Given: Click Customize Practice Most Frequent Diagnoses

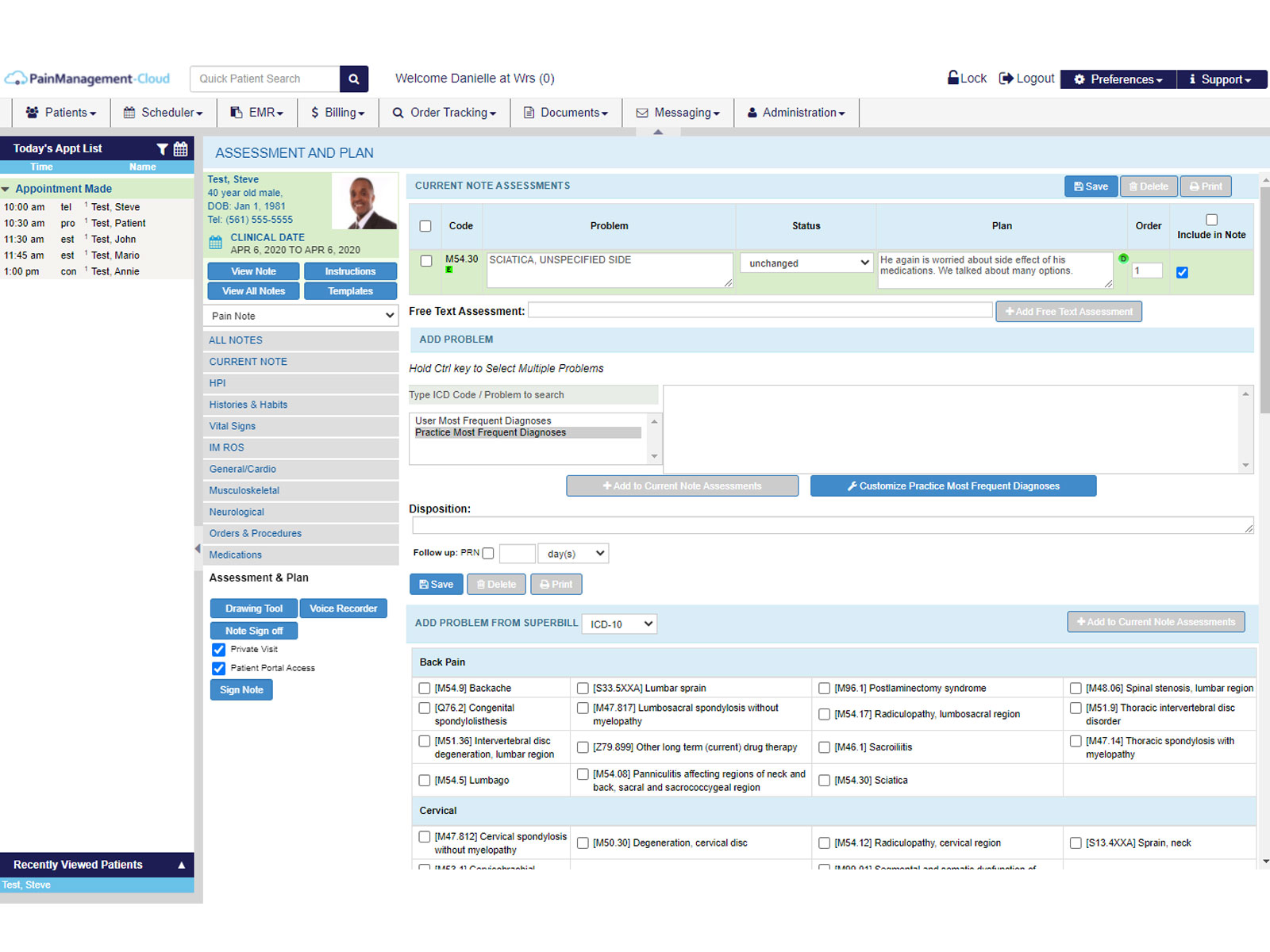Looking at the screenshot, I should coord(953,486).
